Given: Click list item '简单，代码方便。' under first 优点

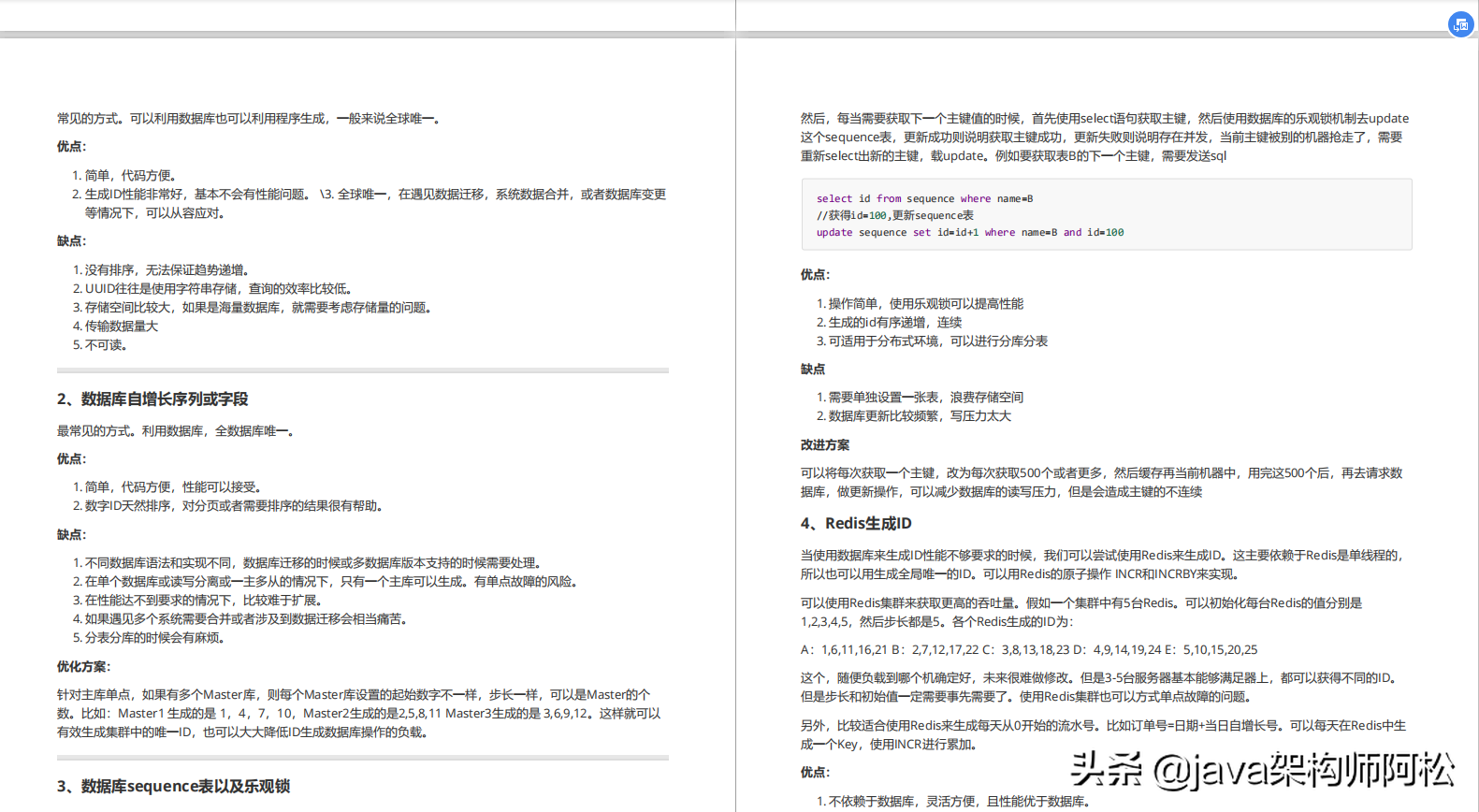Looking at the screenshot, I should tap(124, 175).
